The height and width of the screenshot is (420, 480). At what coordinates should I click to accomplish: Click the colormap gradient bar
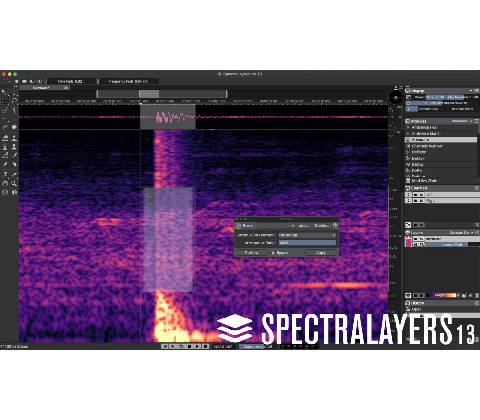[442, 295]
